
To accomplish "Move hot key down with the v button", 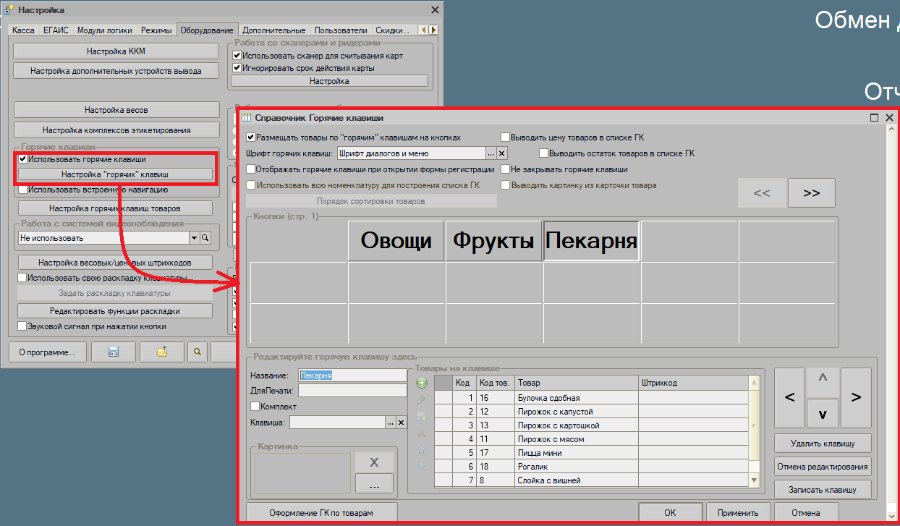I will pyautogui.click(x=823, y=413).
